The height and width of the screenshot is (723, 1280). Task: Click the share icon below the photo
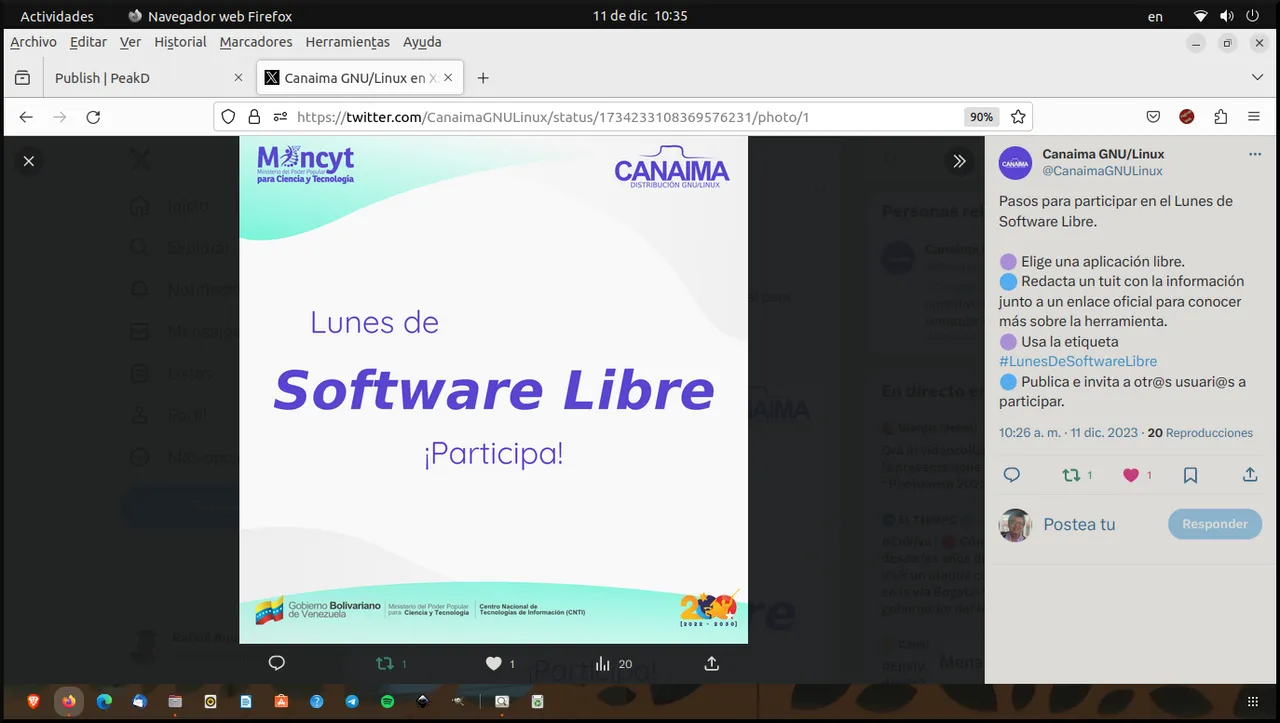(712, 663)
